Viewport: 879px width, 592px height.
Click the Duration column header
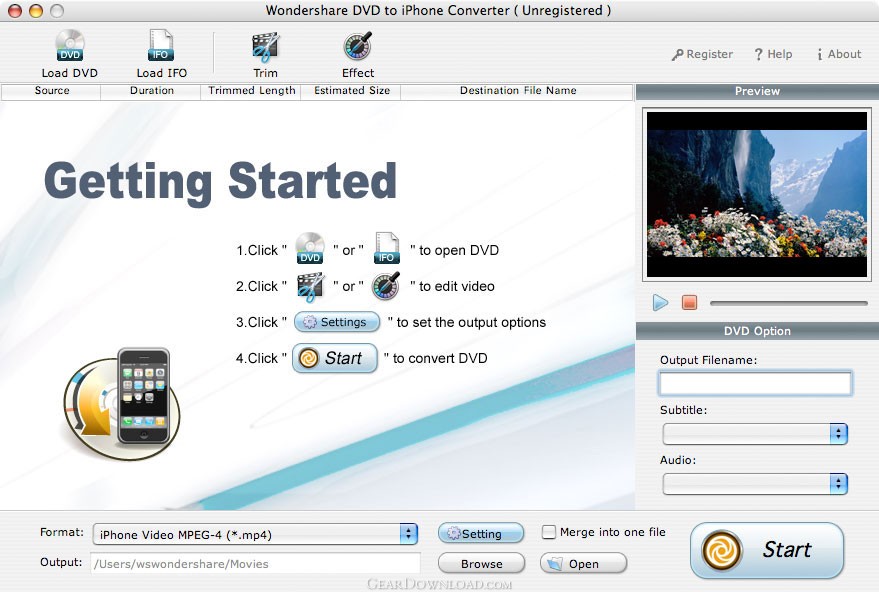coord(151,91)
